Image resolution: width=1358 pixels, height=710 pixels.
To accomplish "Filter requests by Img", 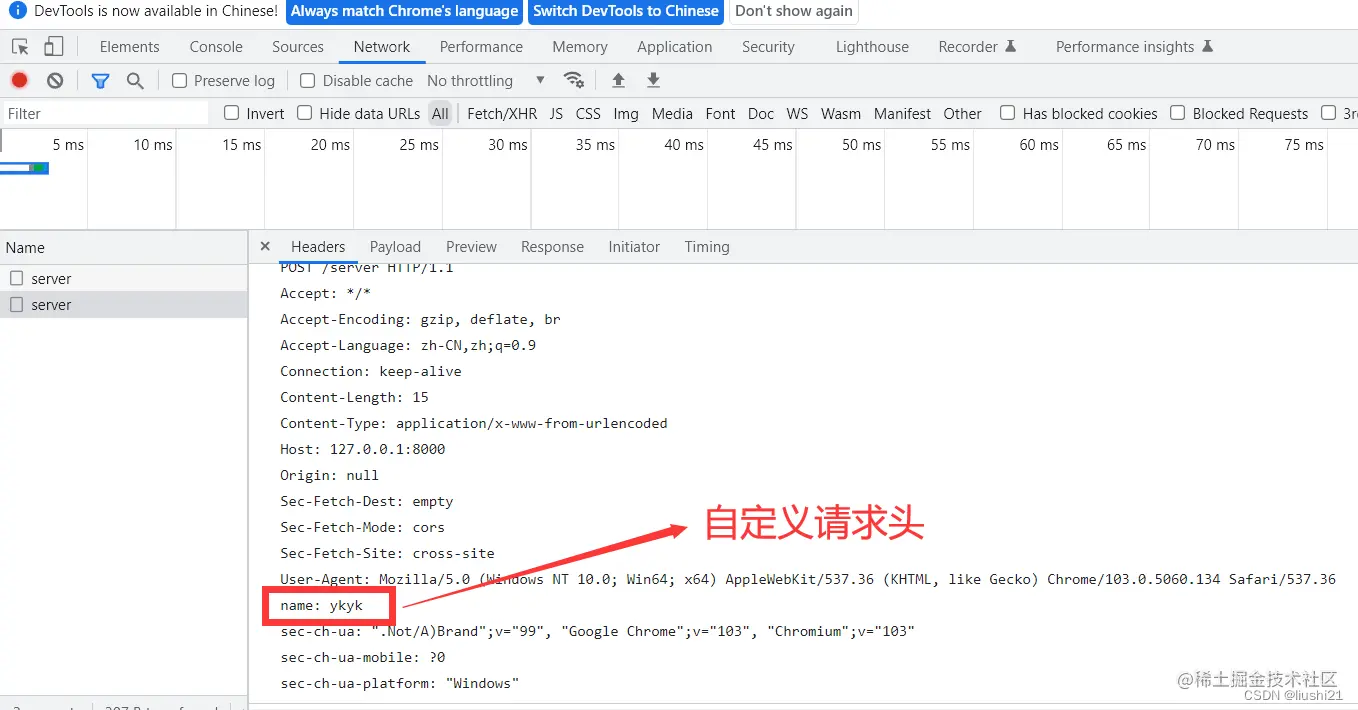I will pyautogui.click(x=626, y=114).
